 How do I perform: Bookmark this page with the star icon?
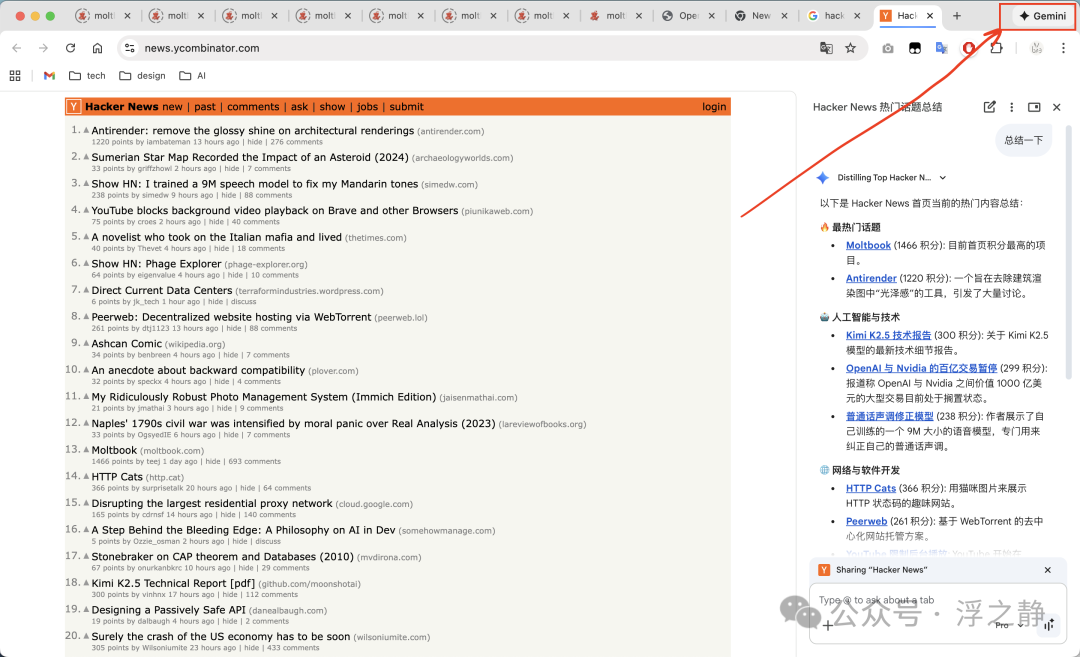tap(851, 48)
